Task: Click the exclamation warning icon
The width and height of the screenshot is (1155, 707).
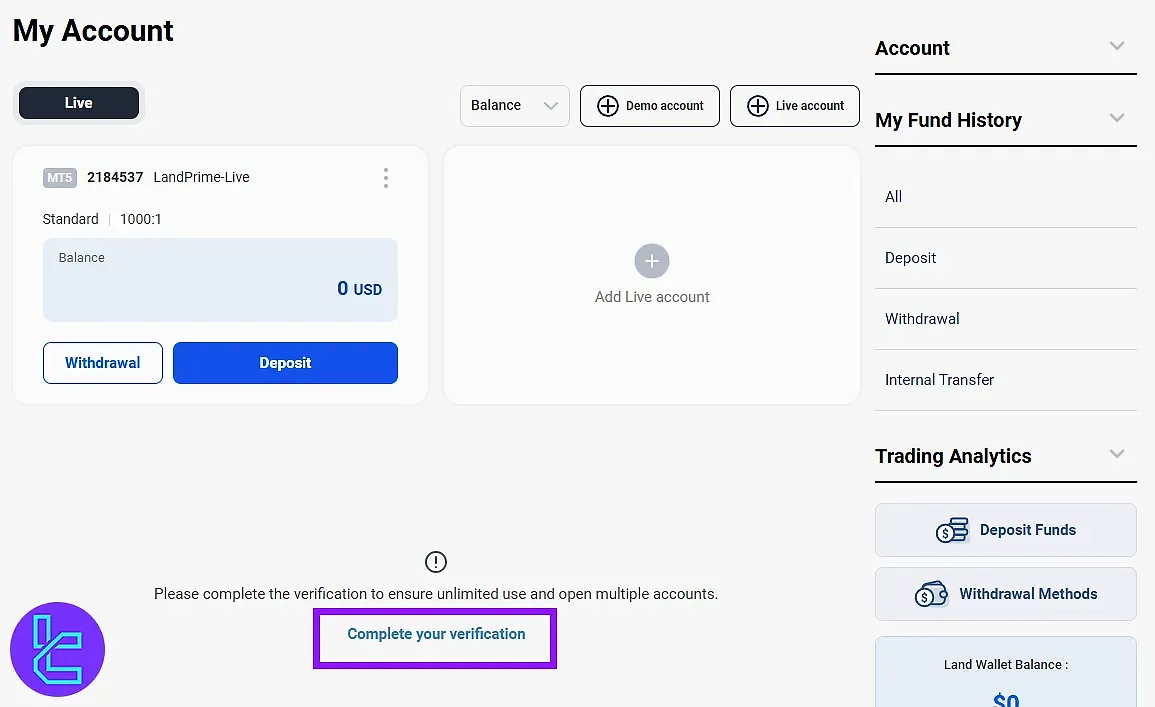Action: [x=435, y=562]
